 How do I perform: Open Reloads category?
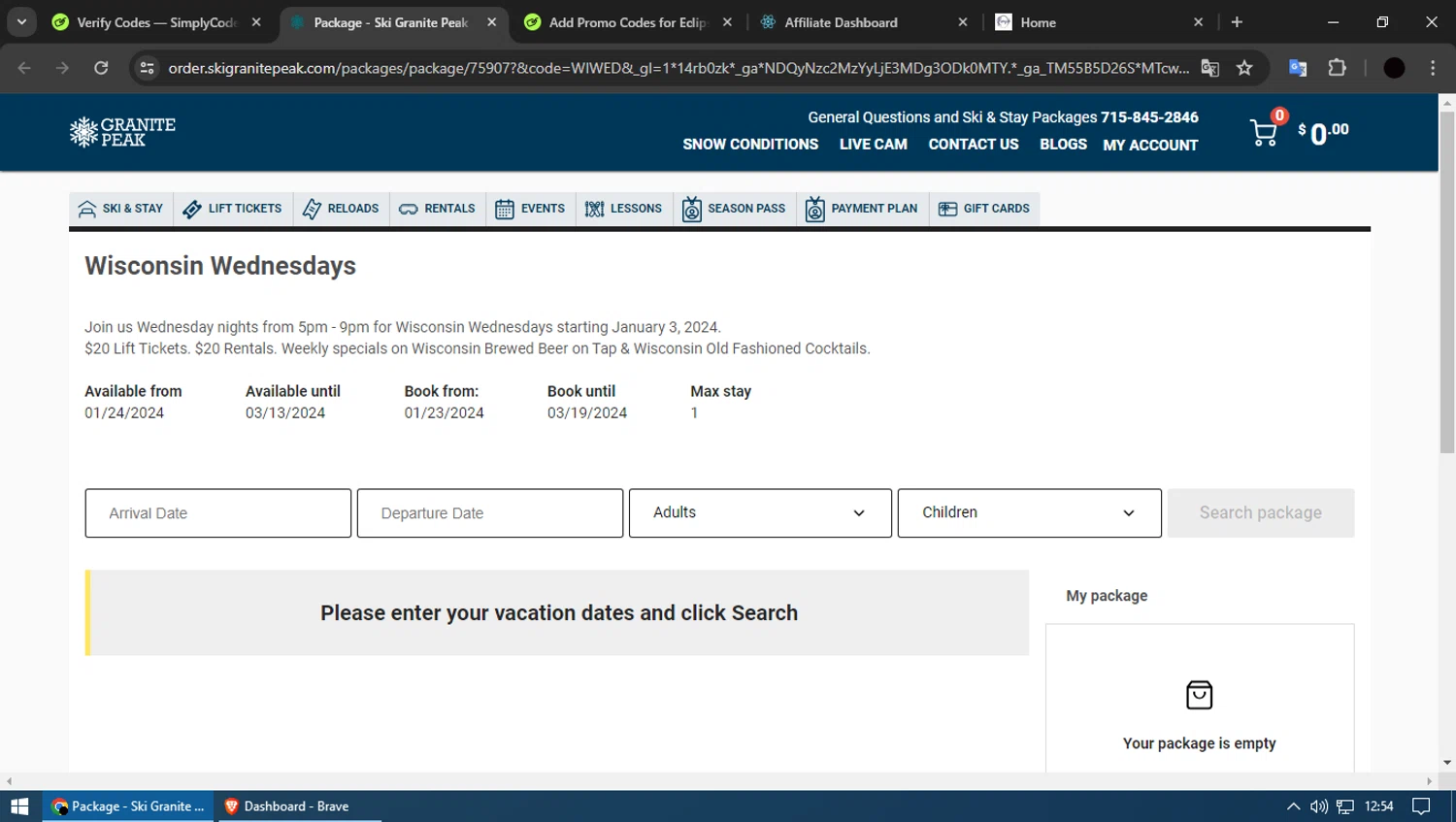(341, 209)
